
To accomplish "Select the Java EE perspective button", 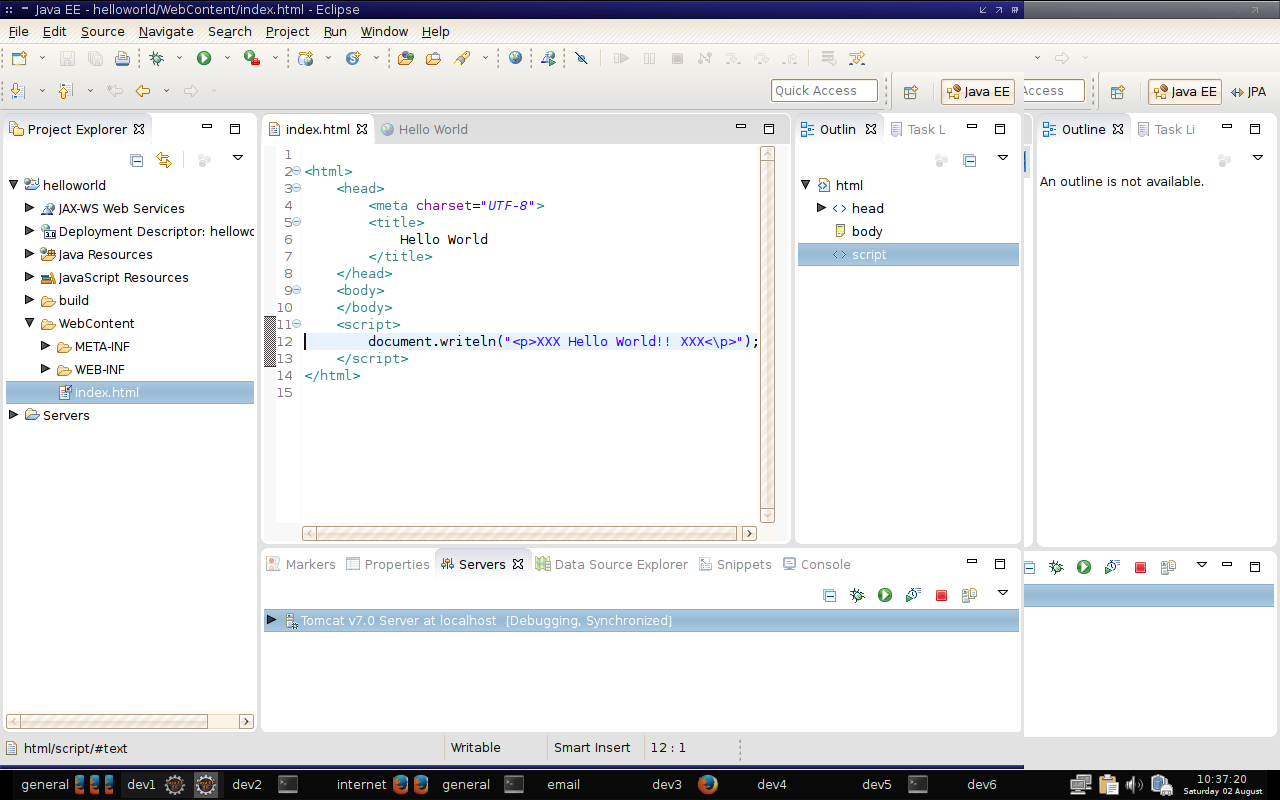I will point(978,92).
